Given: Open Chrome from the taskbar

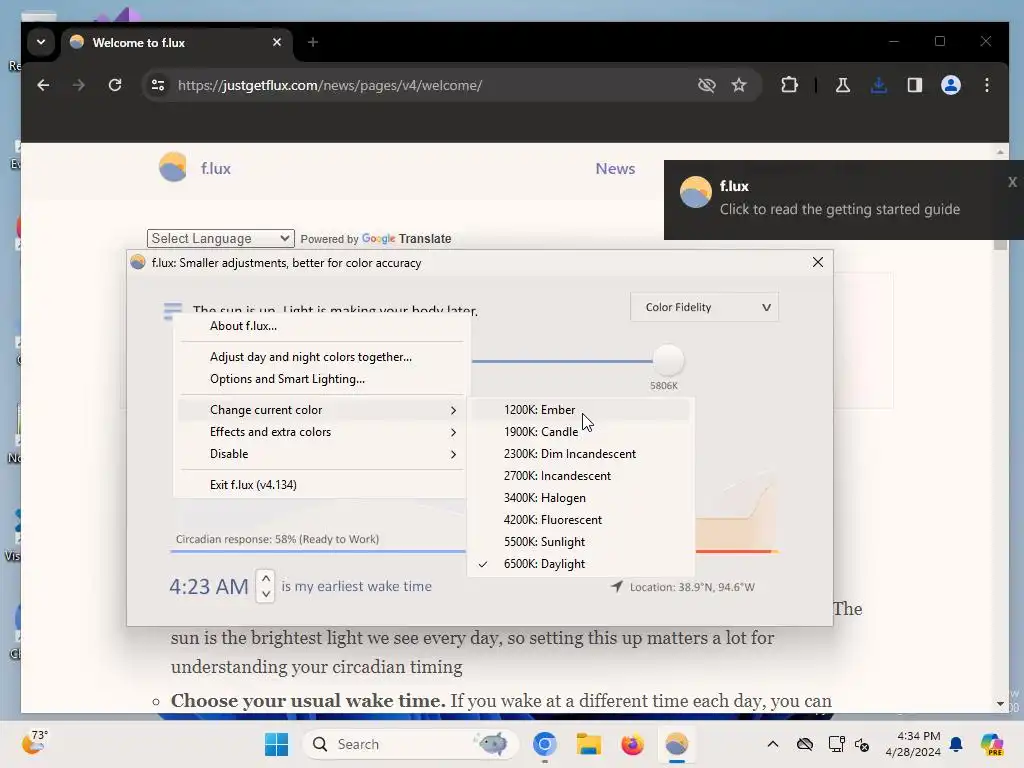Looking at the screenshot, I should (x=545, y=744).
